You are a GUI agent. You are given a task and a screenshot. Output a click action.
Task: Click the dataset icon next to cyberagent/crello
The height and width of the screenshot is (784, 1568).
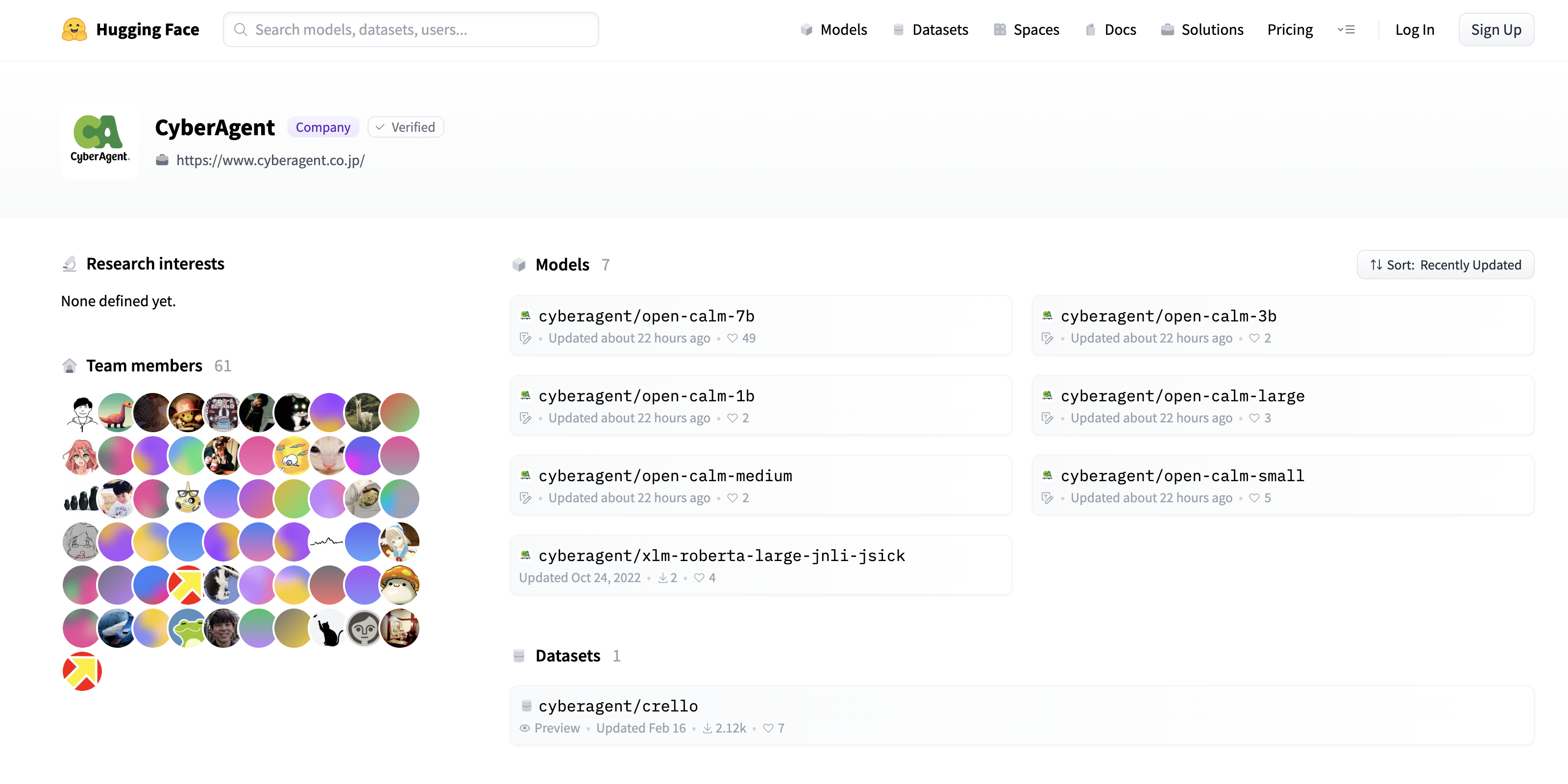tap(526, 706)
